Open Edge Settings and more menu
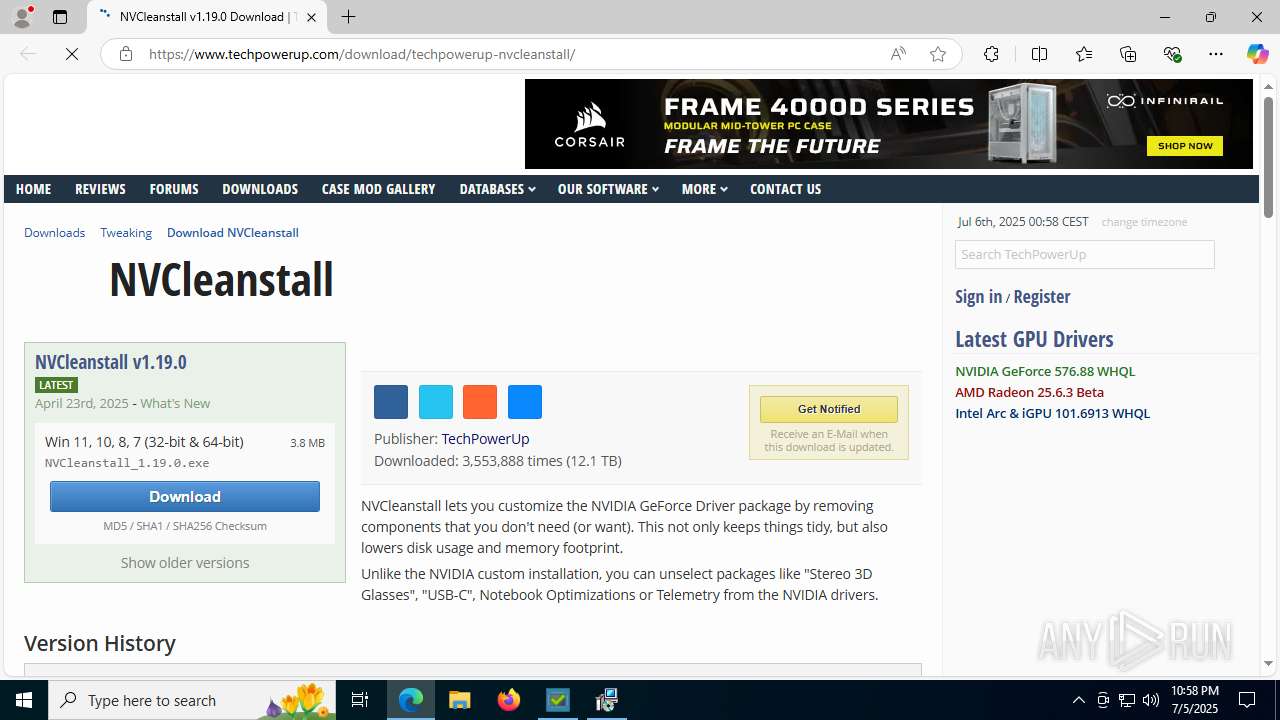This screenshot has width=1280, height=720. coord(1216,54)
